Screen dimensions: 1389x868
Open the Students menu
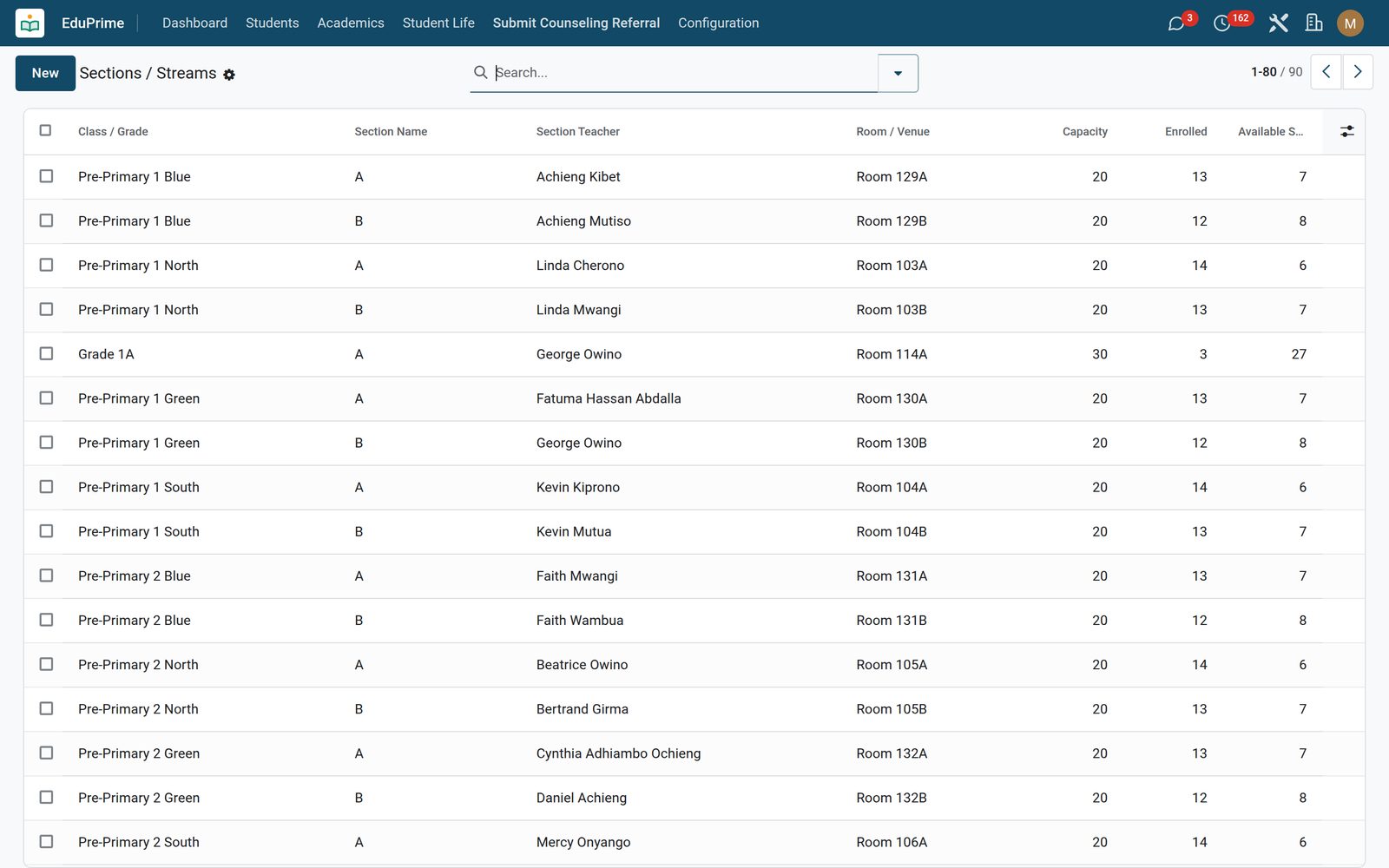point(272,23)
